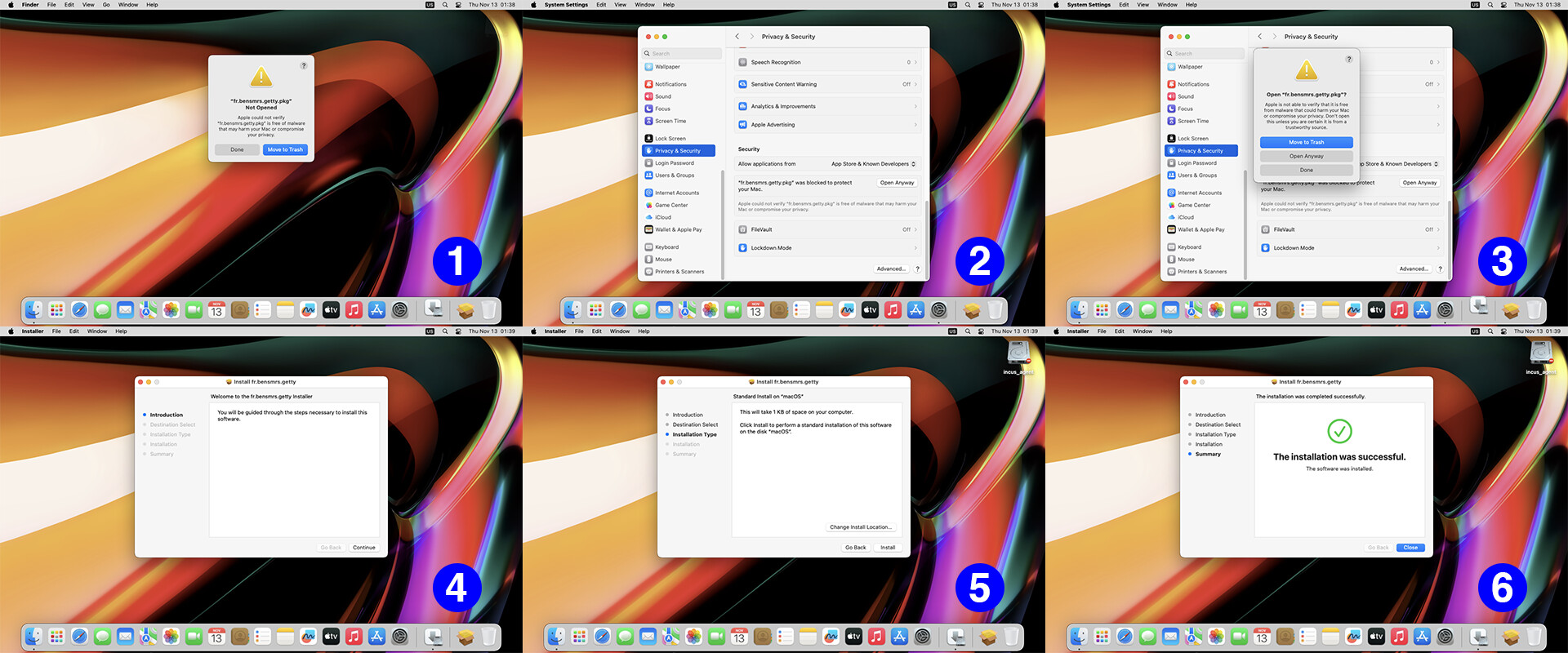Image resolution: width=1568 pixels, height=653 pixels.
Task: Expand the Analytics & Improvements chevron
Action: (915, 106)
